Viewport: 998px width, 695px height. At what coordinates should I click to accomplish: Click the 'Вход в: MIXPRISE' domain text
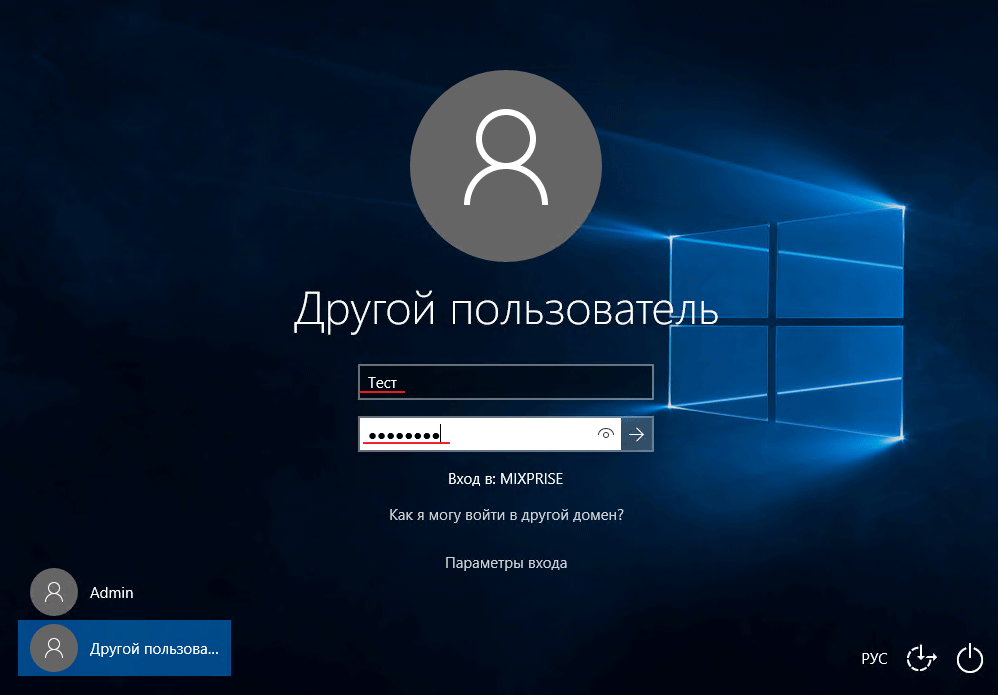[x=506, y=479]
